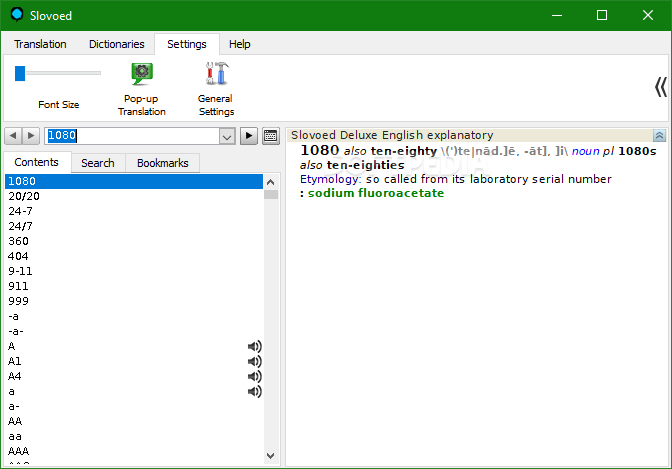
Task: Click the translate play arrow button
Action: (x=249, y=136)
